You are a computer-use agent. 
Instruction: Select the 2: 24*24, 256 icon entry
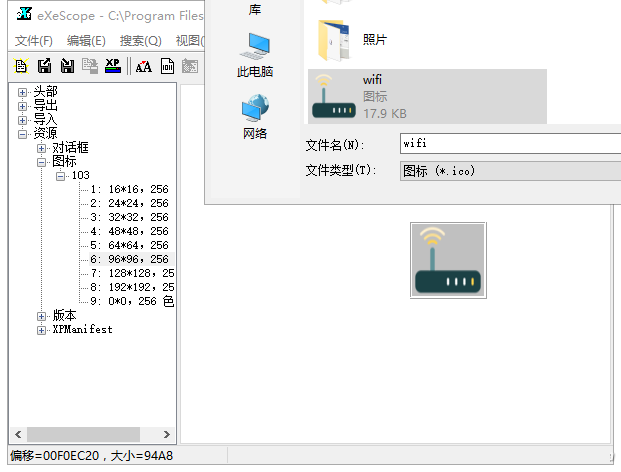pyautogui.click(x=129, y=203)
